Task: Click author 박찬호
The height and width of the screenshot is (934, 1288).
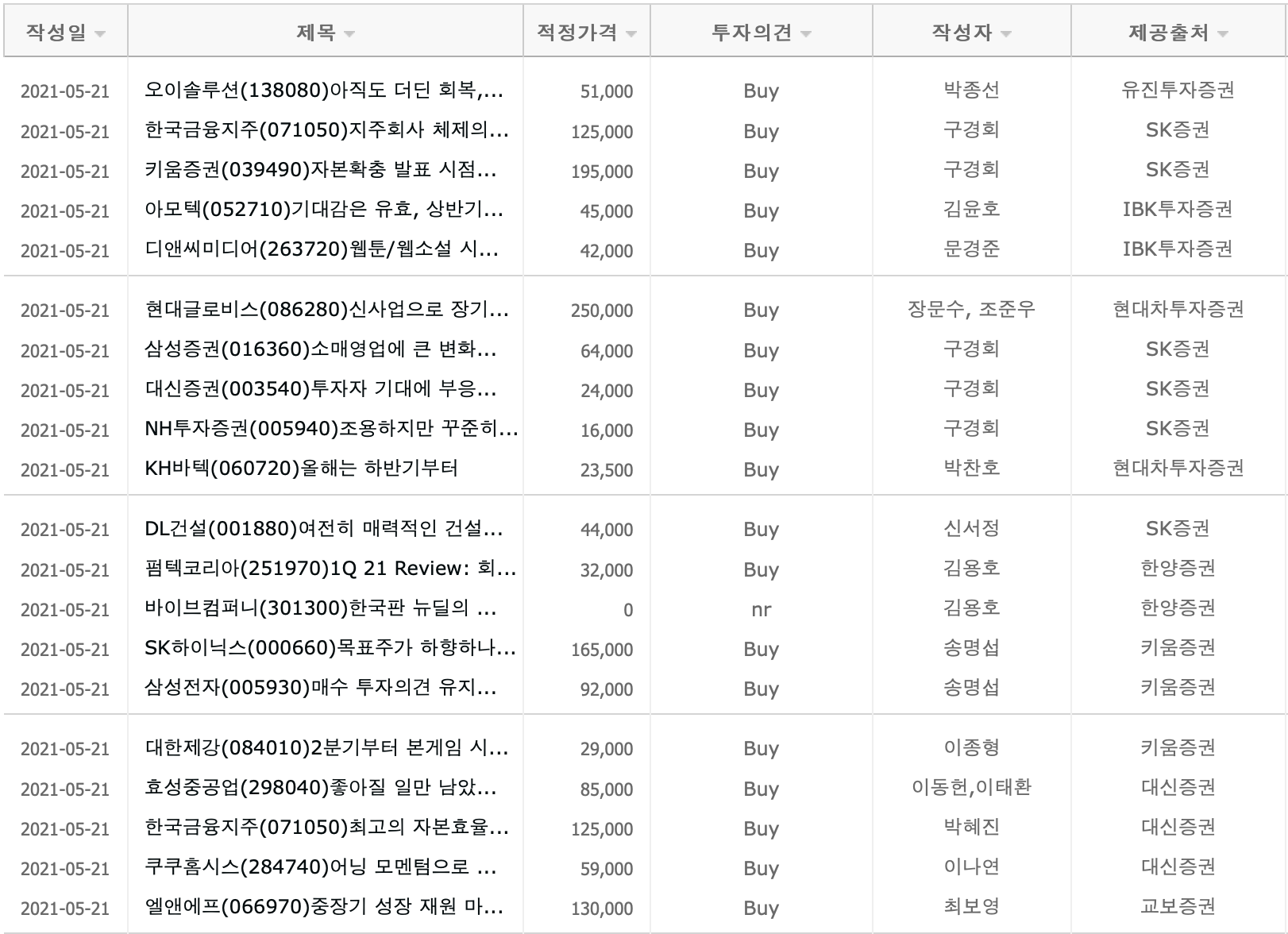Action: 971,468
